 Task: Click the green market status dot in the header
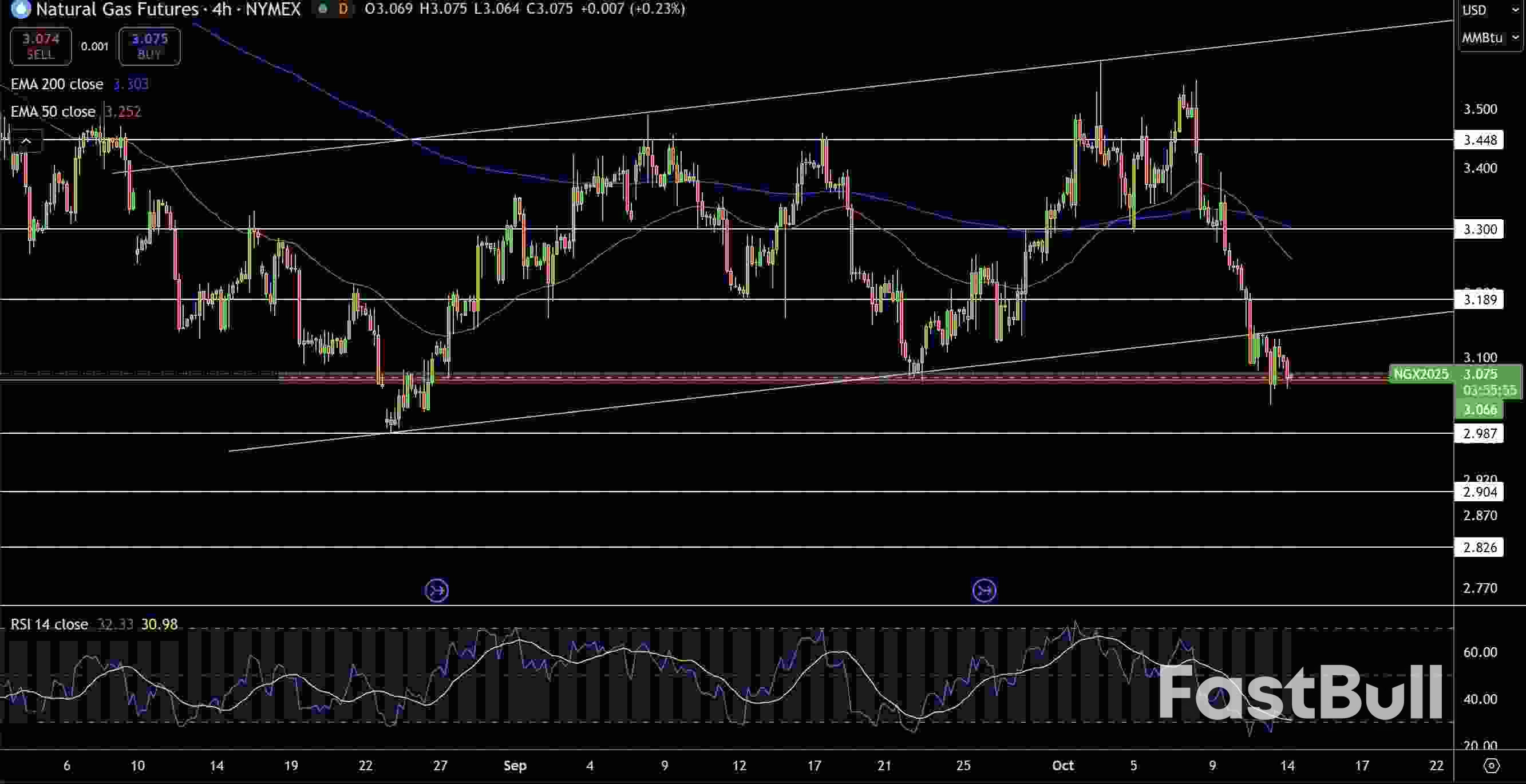323,9
